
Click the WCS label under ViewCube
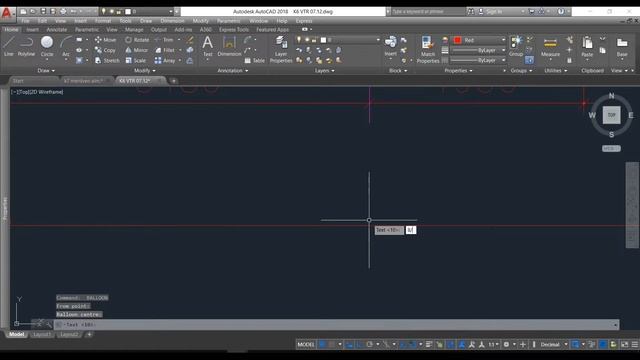pos(611,149)
